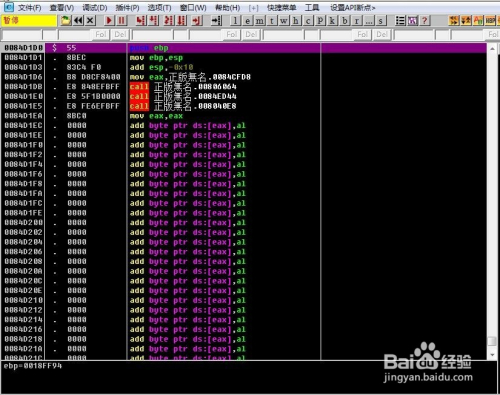Open Handles window with 'h' button

[296, 21]
